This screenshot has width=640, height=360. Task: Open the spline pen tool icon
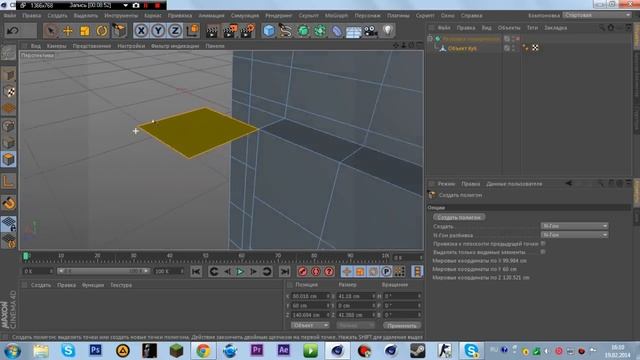click(286, 31)
